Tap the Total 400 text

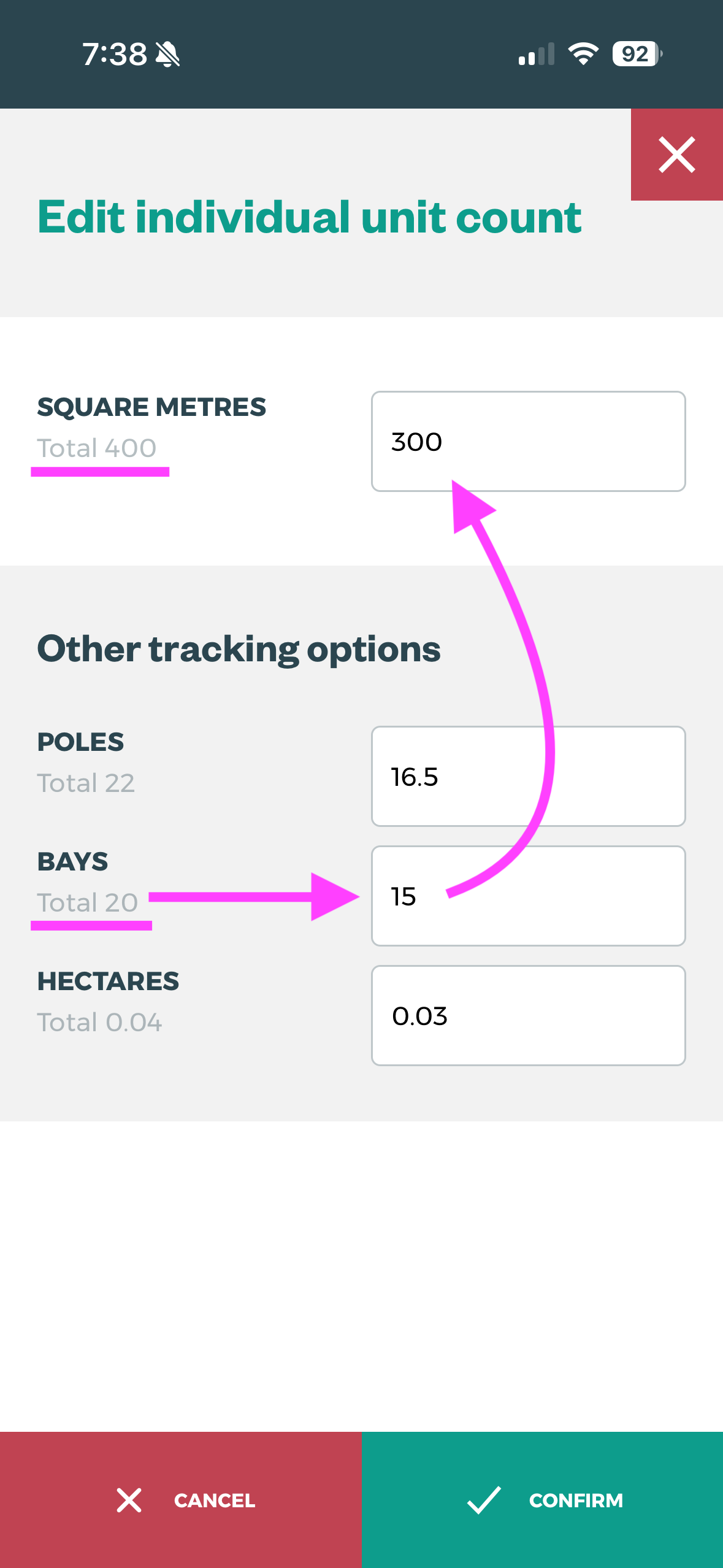pos(97,448)
